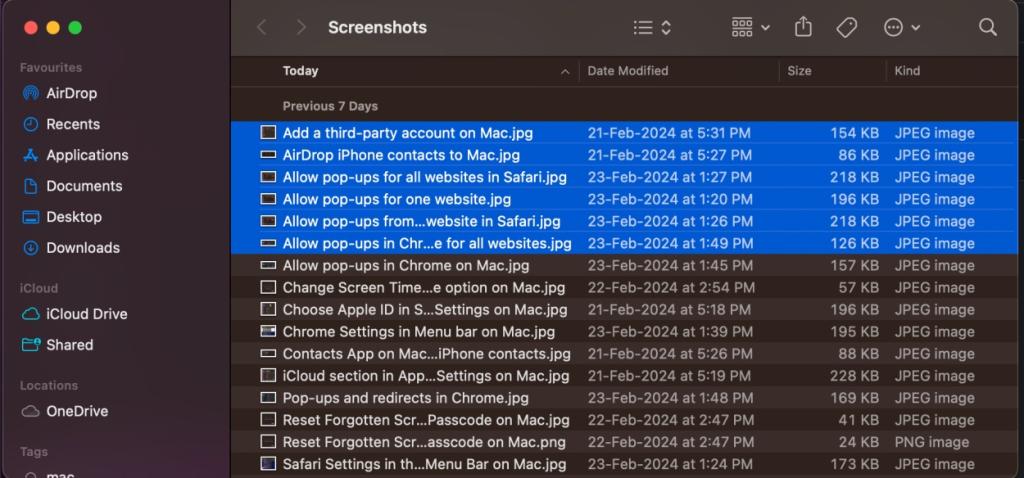Click the Tags icon in the toolbar

(x=846, y=27)
